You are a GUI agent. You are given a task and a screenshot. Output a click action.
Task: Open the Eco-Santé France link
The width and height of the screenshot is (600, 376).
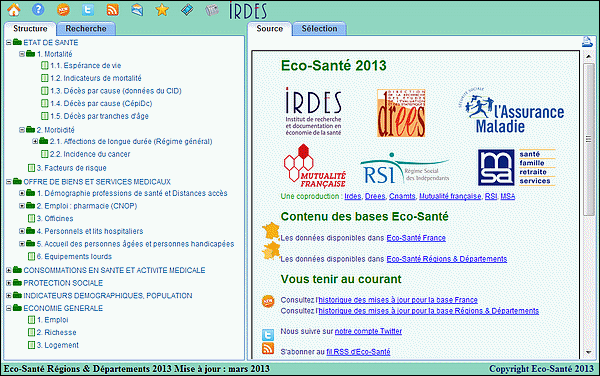[x=416, y=238]
